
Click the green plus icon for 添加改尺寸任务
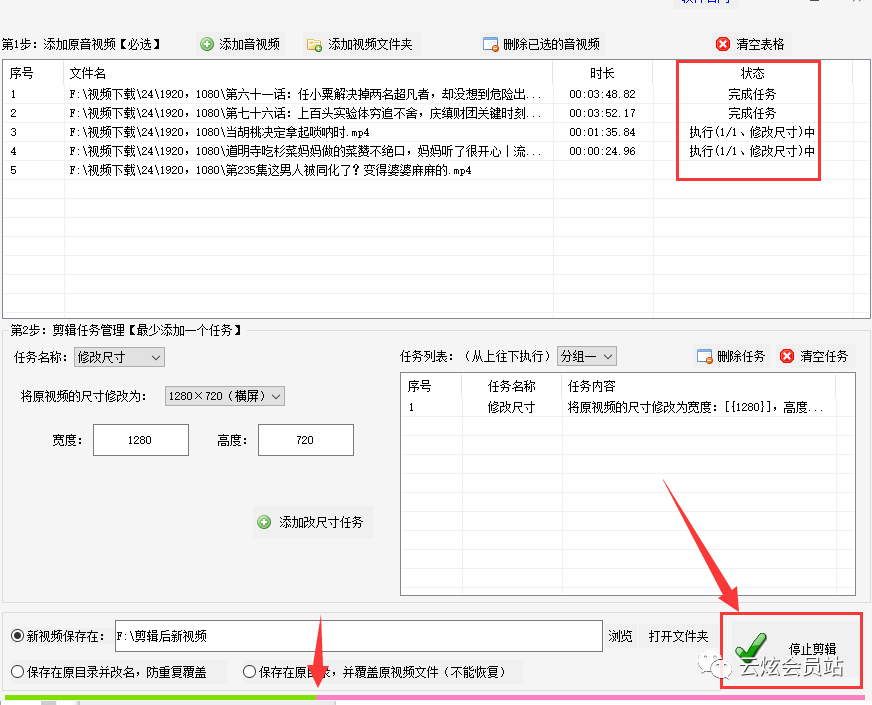point(264,522)
